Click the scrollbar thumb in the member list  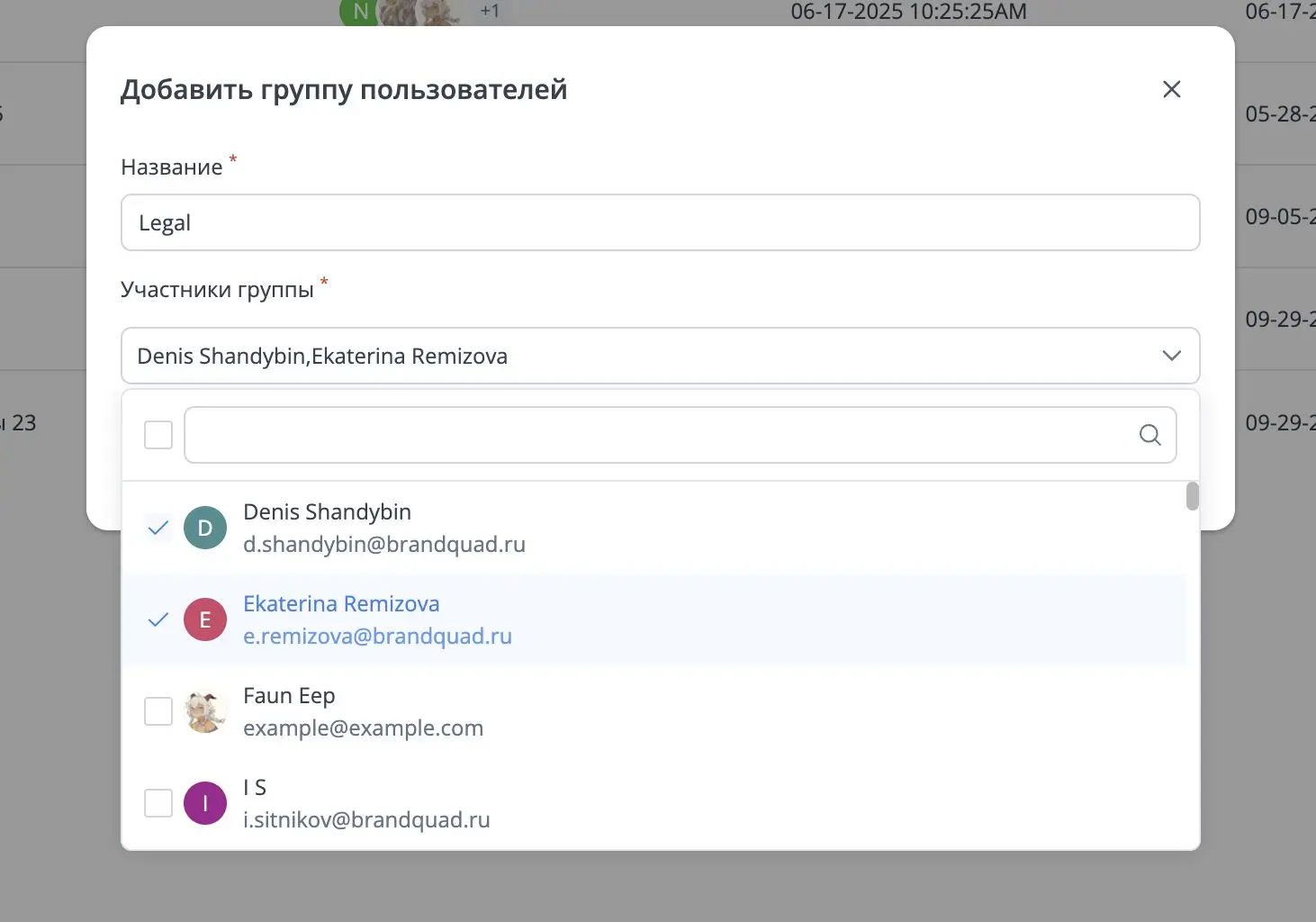[1191, 497]
